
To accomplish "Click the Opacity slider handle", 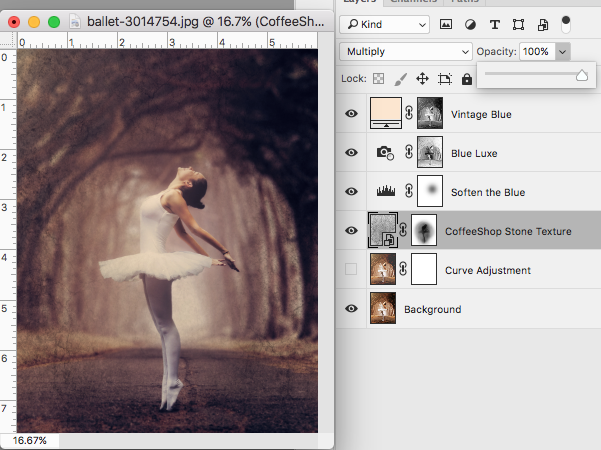I will [x=582, y=75].
